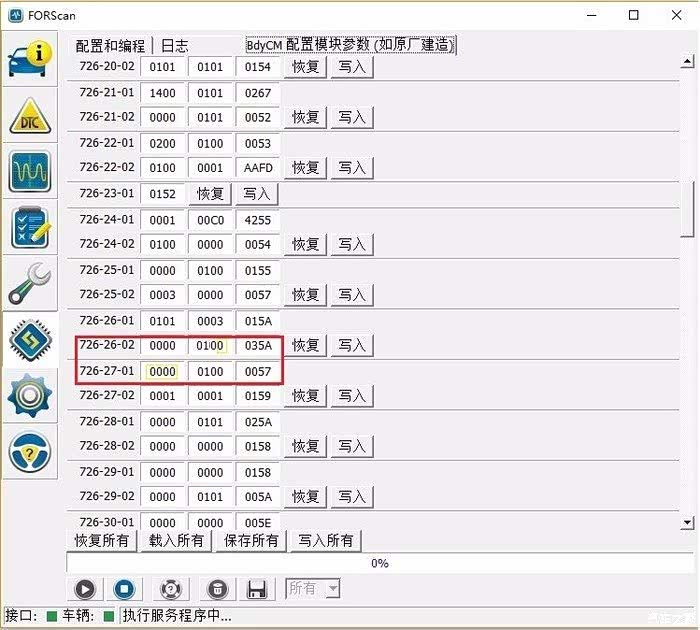This screenshot has height=630, width=700.
Task: Click the trash clear icon
Action: [217, 589]
